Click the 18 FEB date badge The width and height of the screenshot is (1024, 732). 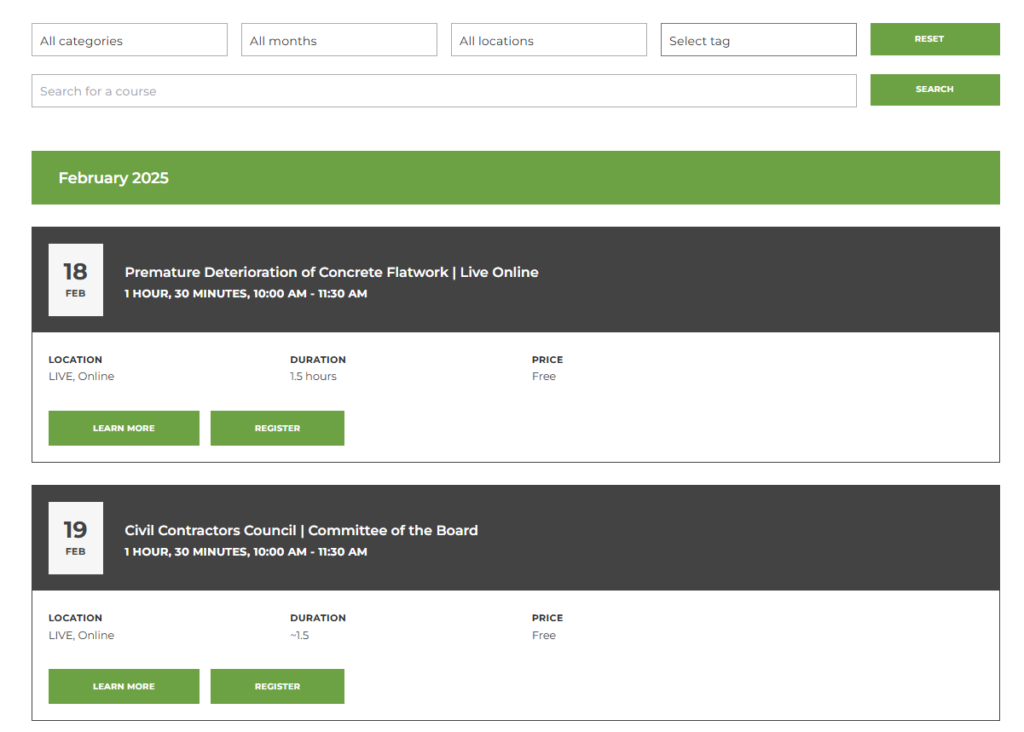click(x=76, y=280)
